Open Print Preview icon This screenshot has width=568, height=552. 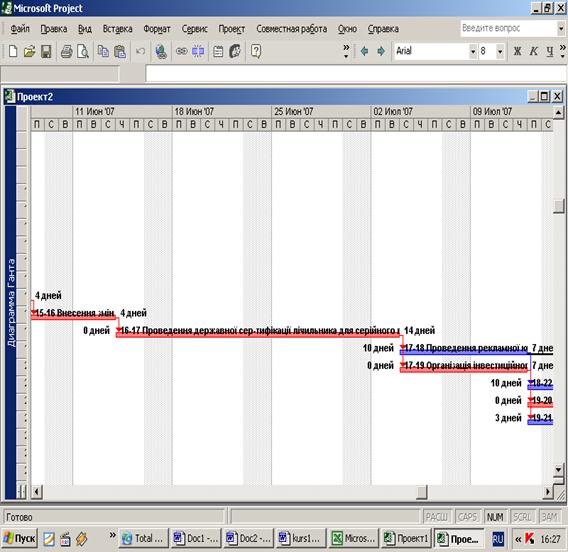(x=83, y=51)
